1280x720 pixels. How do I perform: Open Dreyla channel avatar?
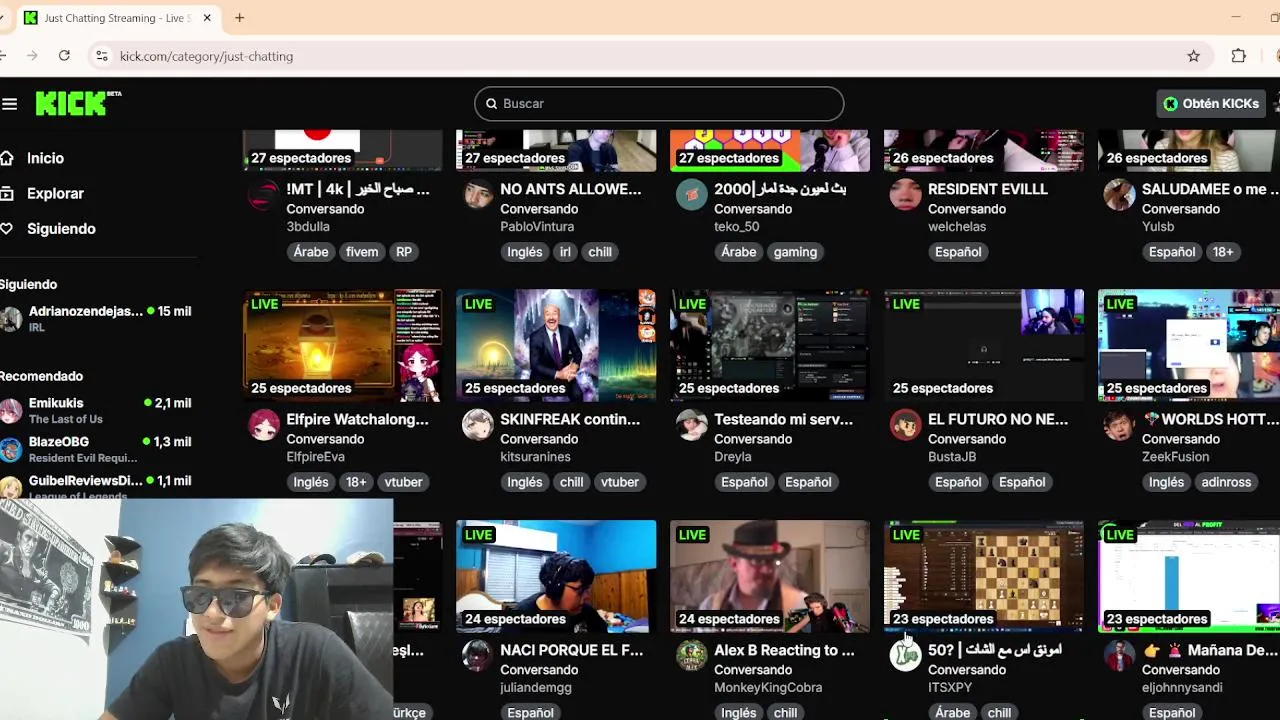(692, 425)
